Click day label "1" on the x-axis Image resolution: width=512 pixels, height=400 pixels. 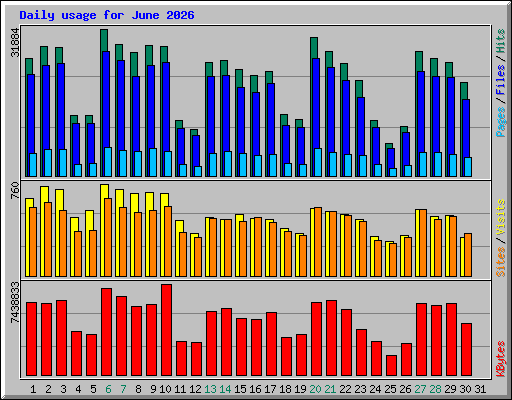pos(33,389)
